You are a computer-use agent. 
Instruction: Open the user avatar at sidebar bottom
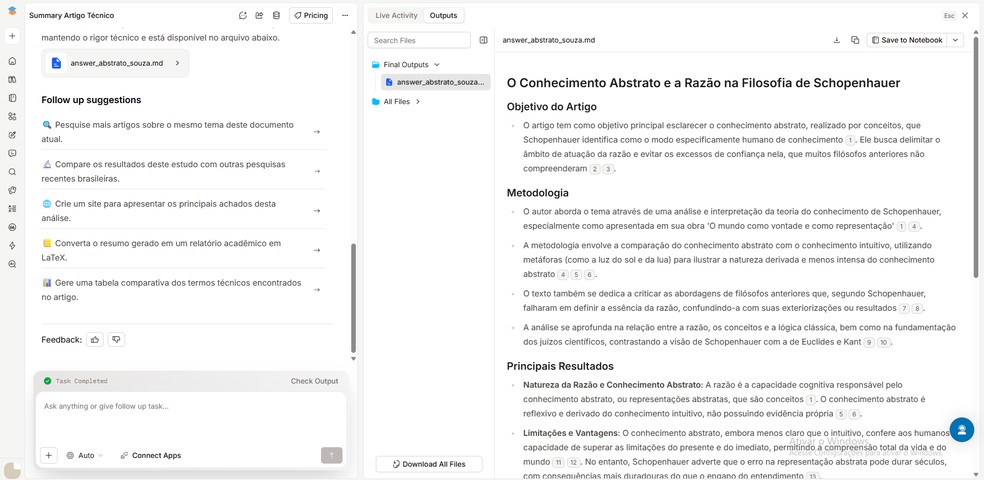[x=12, y=470]
